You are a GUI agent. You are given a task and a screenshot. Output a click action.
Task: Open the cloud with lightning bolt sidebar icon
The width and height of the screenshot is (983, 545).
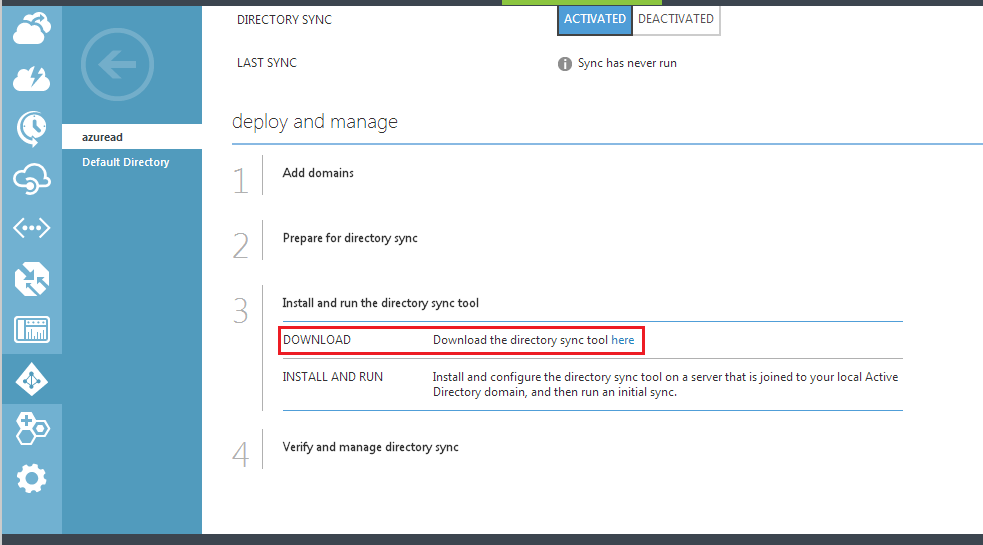pos(32,78)
